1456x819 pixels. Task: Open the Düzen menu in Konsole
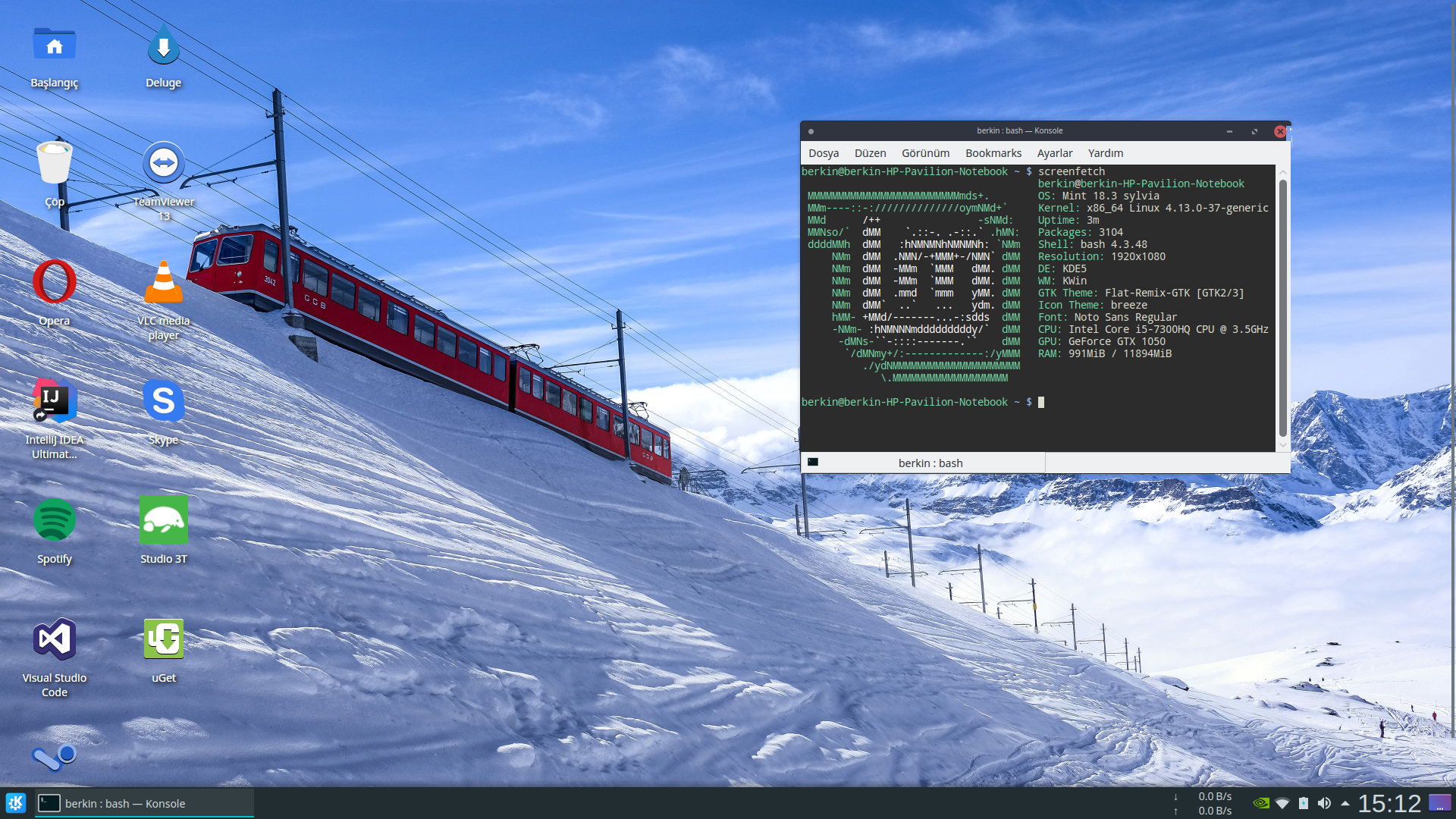[x=870, y=153]
